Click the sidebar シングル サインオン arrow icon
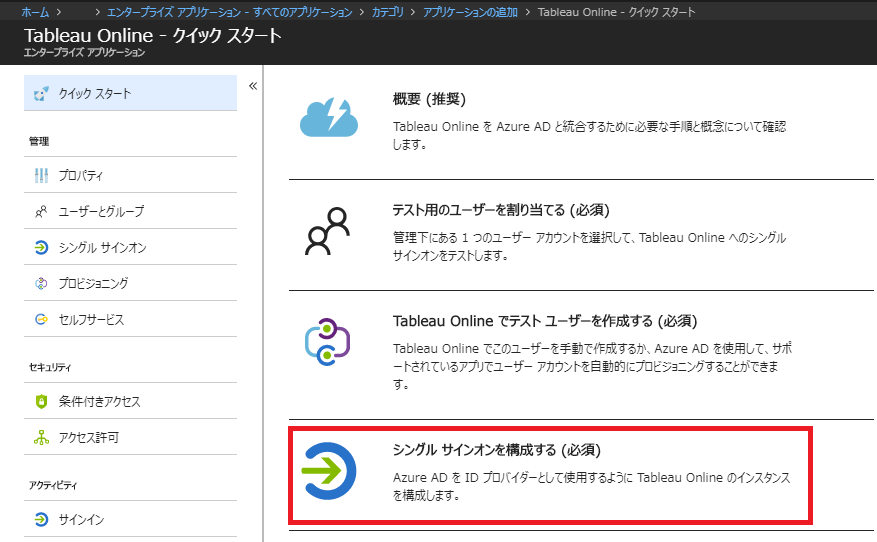Viewport: 877px width, 542px height. [41, 247]
